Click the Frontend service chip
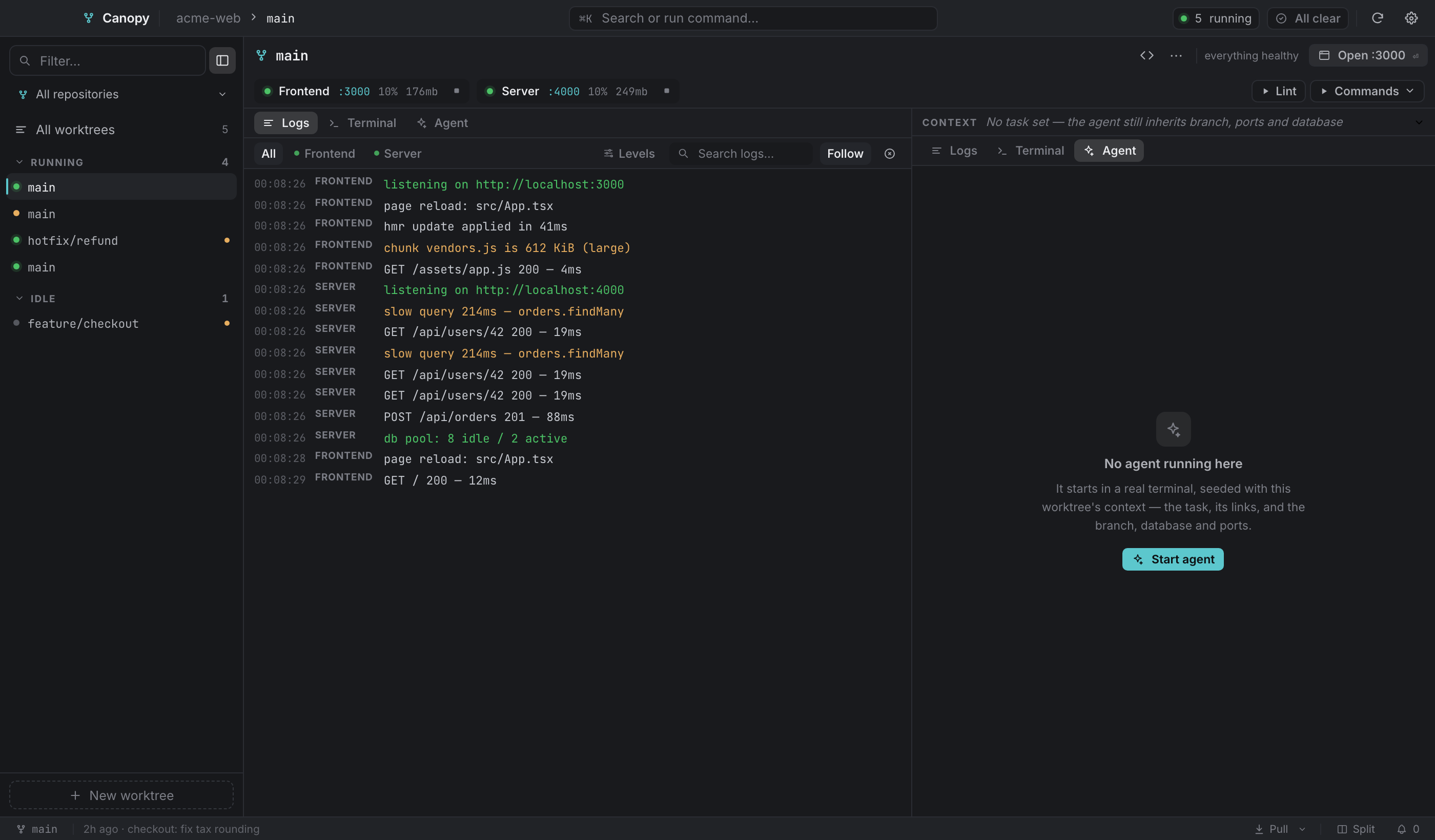This screenshot has width=1435, height=840. point(362,91)
